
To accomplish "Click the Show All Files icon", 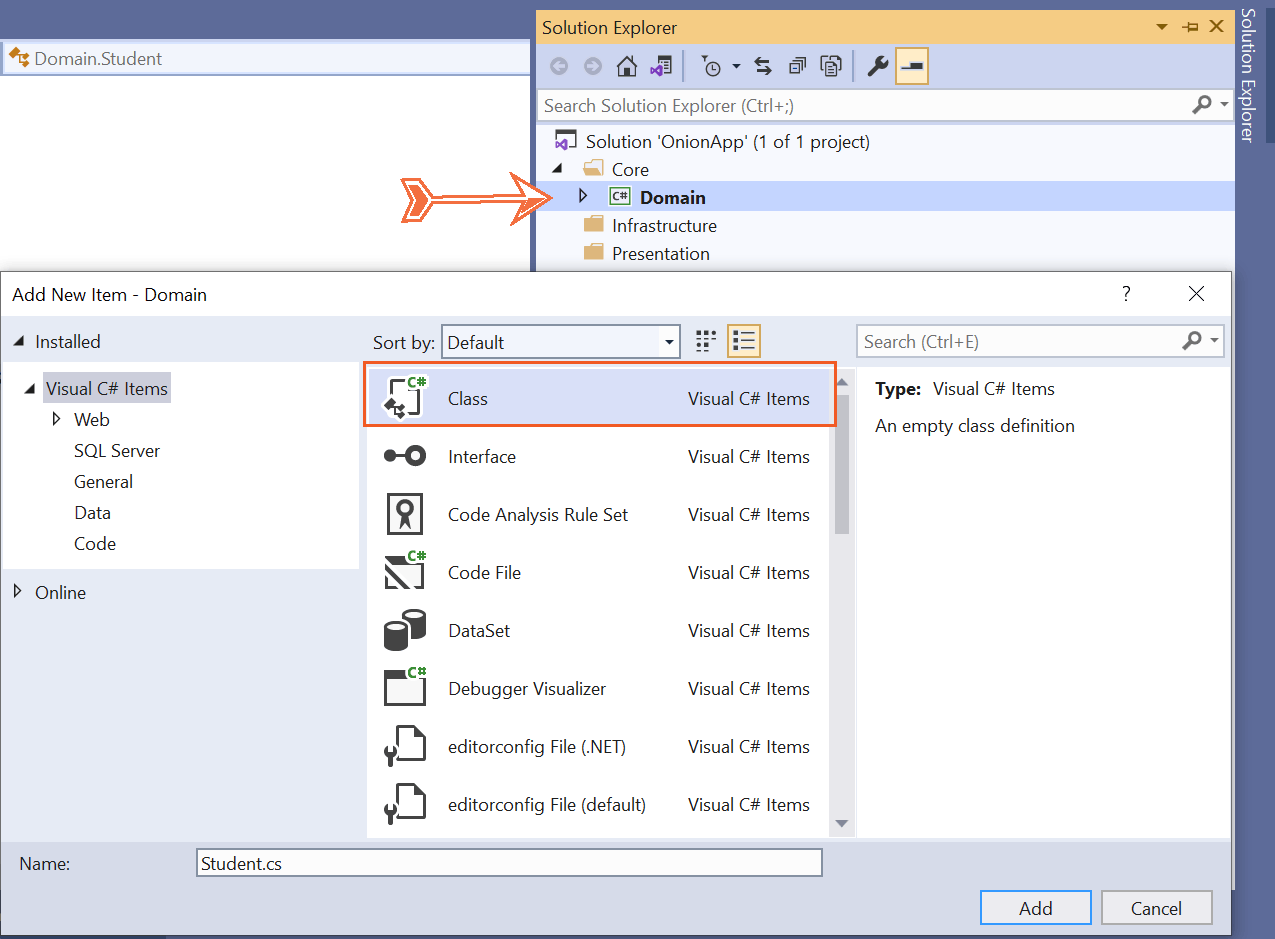I will point(831,67).
